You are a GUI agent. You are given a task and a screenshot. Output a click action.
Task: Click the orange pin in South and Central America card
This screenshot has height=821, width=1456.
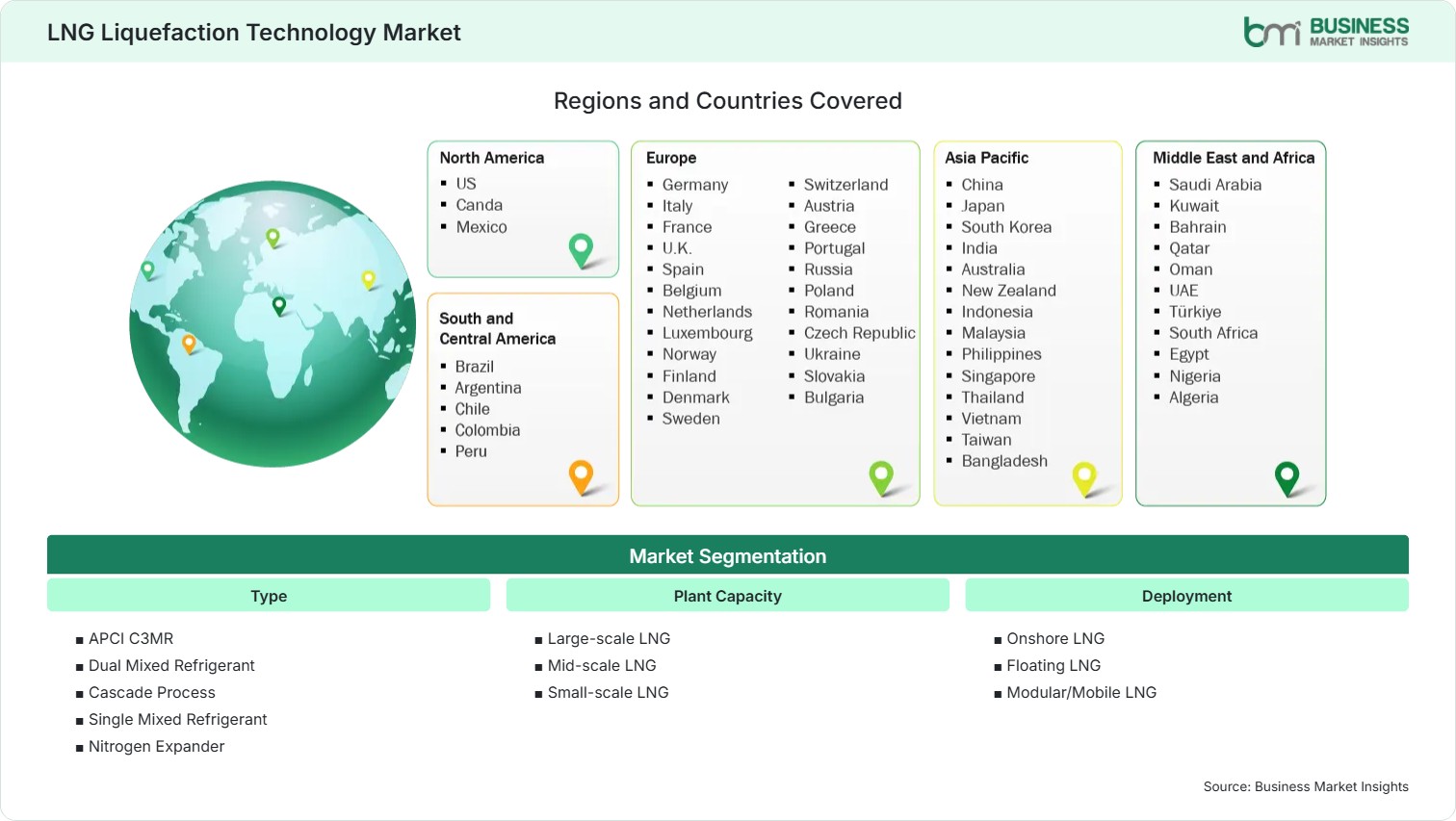point(581,476)
